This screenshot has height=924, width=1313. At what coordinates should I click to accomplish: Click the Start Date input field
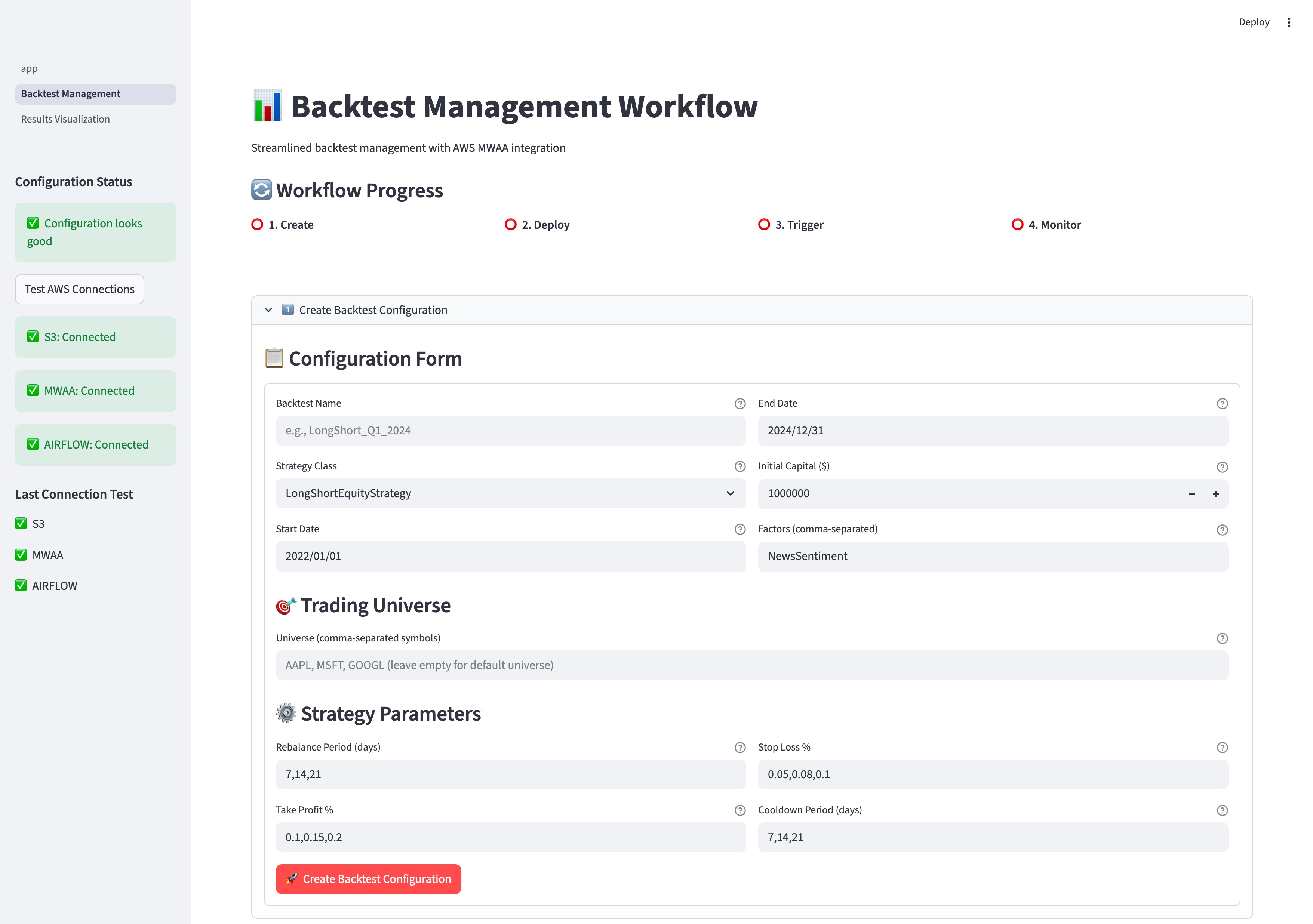pos(511,556)
